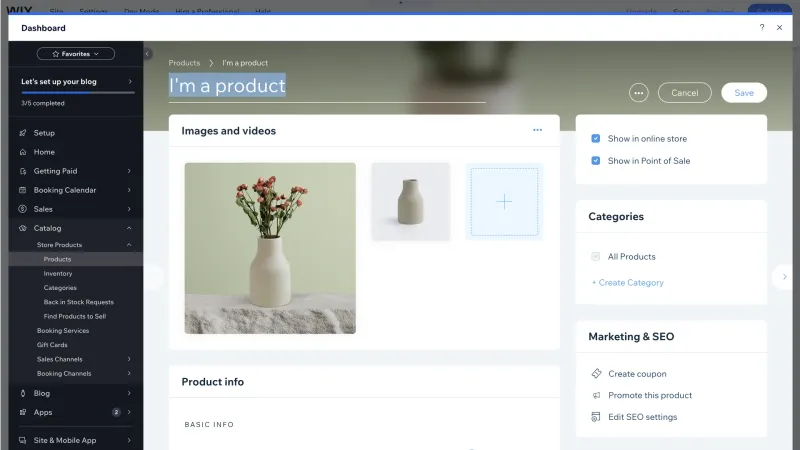Toggle the All Products category checkbox
Viewport: 800px width, 450px height.
coord(595,257)
